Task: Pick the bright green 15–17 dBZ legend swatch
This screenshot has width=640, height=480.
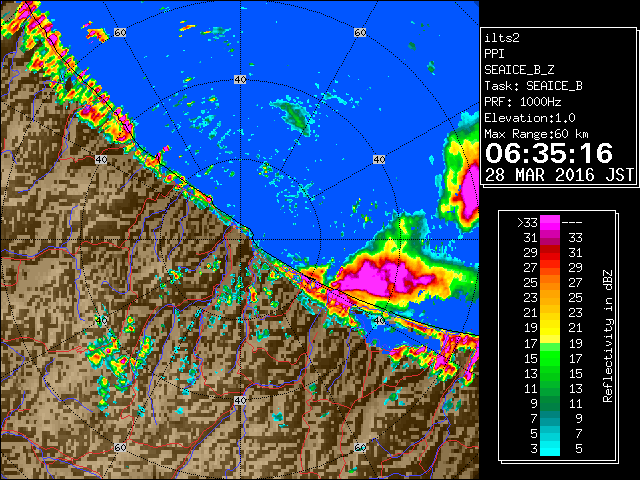Action: [x=550, y=358]
